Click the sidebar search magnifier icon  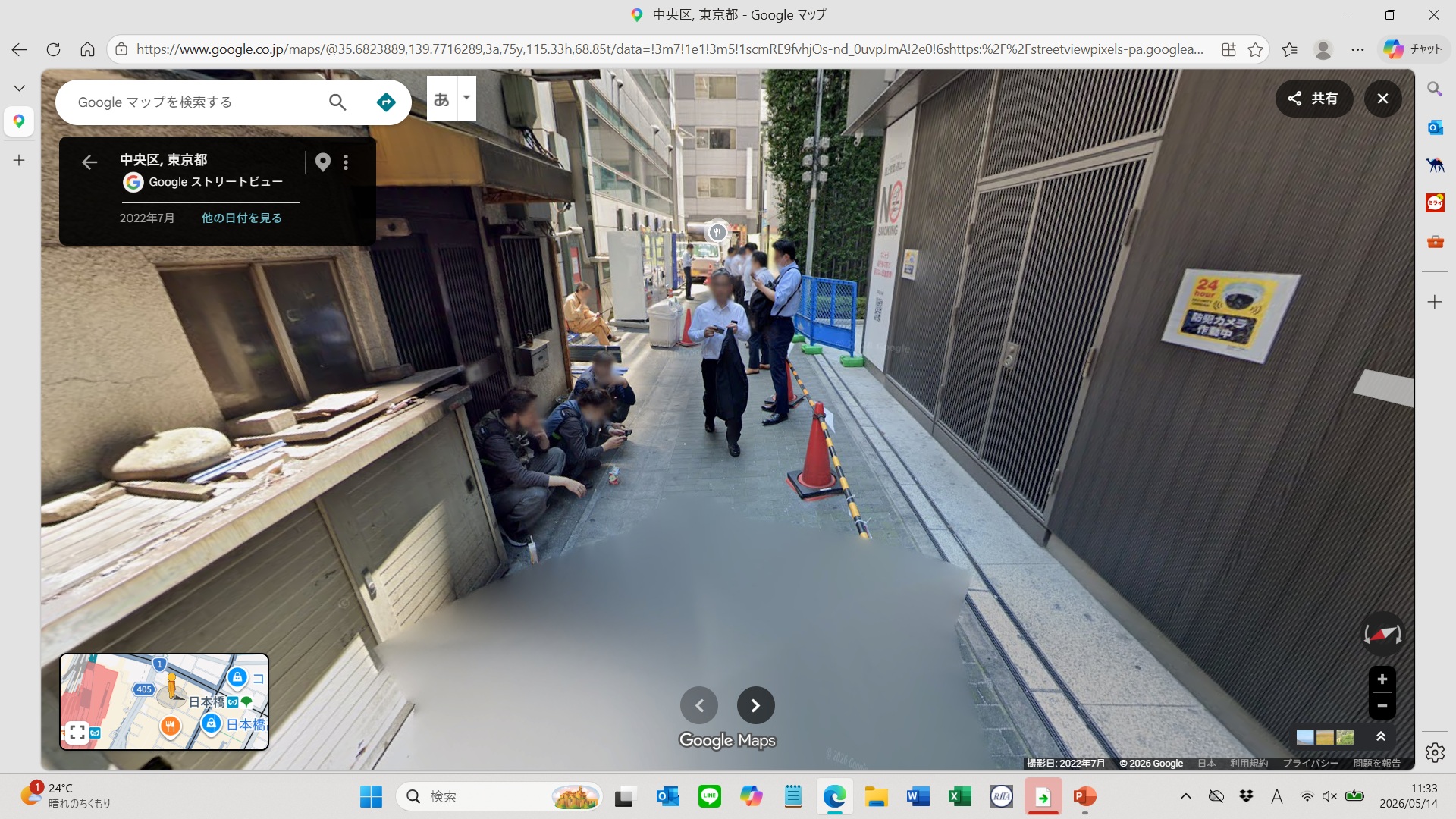click(x=1435, y=89)
